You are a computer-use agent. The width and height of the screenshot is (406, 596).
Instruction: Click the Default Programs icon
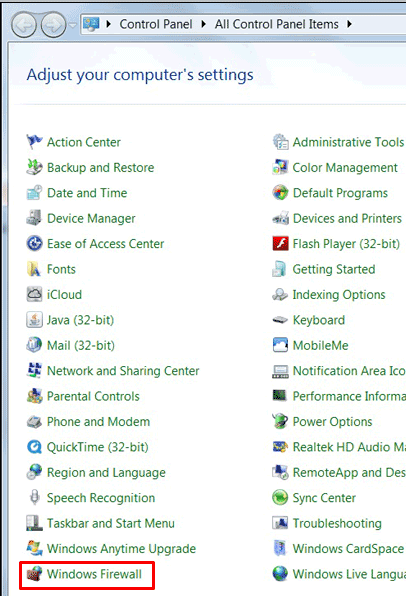(x=280, y=193)
